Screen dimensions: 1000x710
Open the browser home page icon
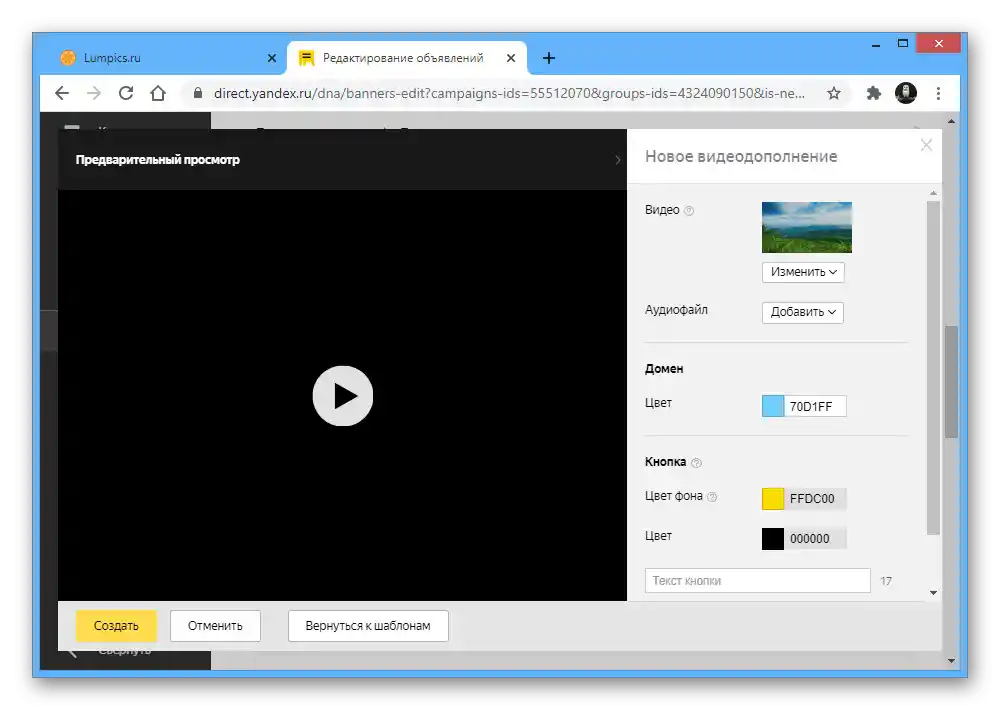pyautogui.click(x=157, y=93)
